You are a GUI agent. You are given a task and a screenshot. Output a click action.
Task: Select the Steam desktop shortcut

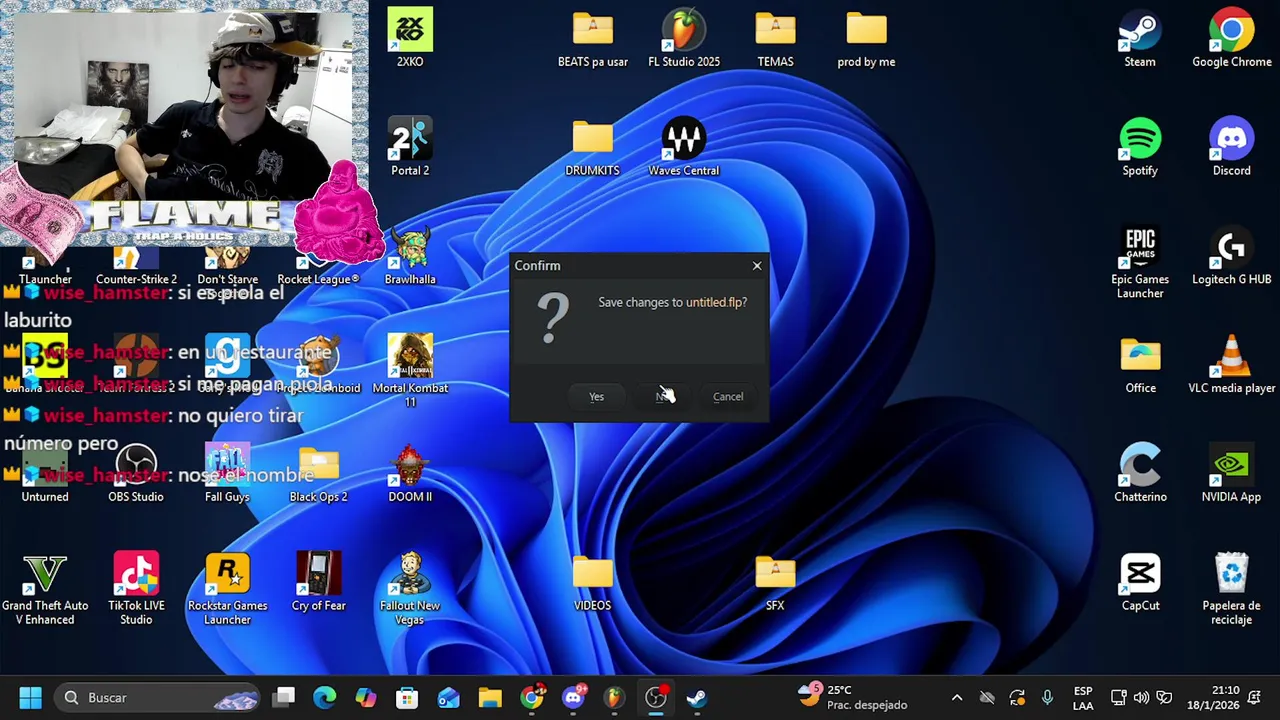click(1140, 38)
